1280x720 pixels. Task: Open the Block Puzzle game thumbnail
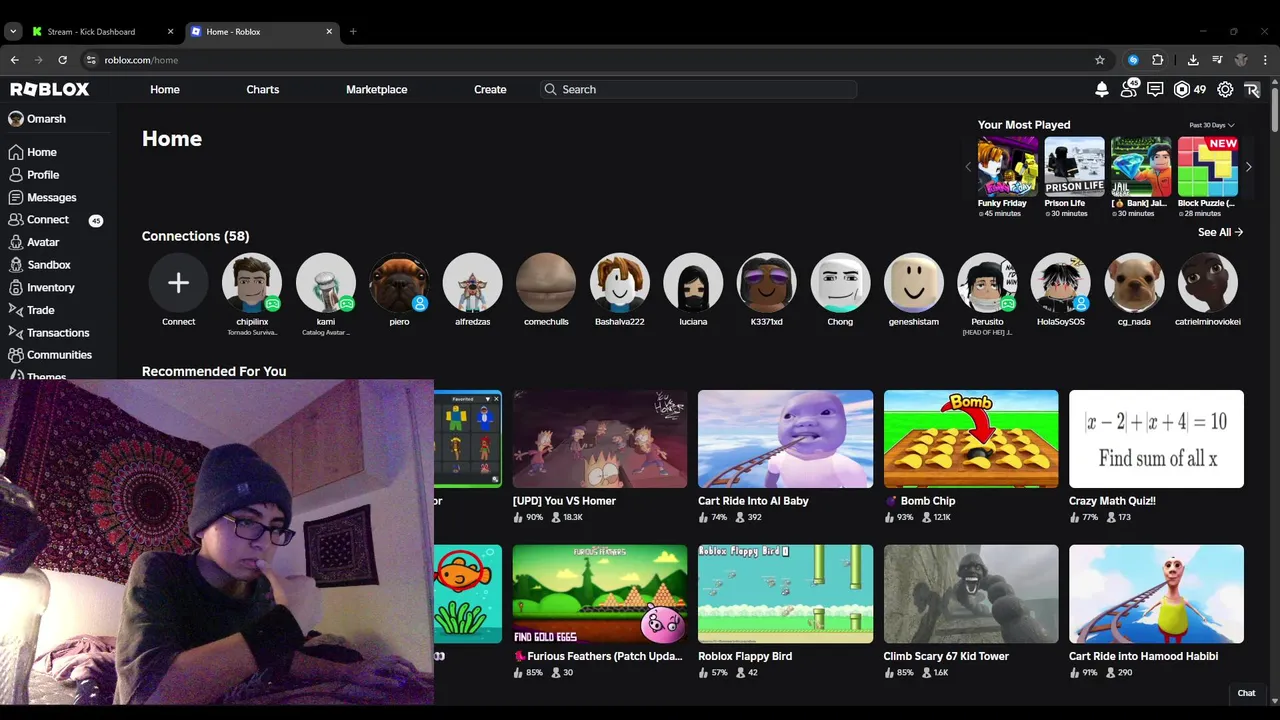tap(1208, 167)
